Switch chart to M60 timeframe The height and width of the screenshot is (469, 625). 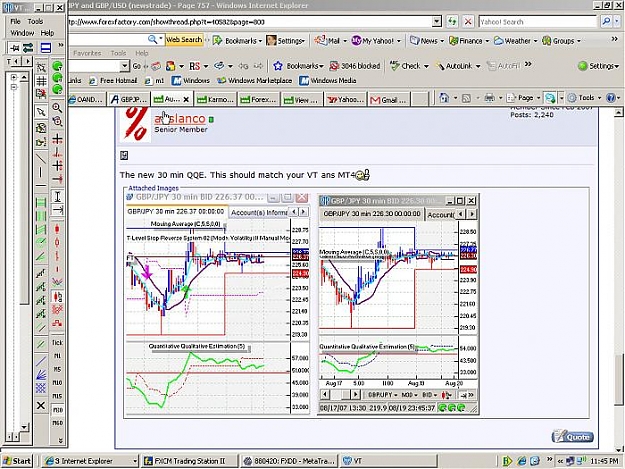pos(57,423)
